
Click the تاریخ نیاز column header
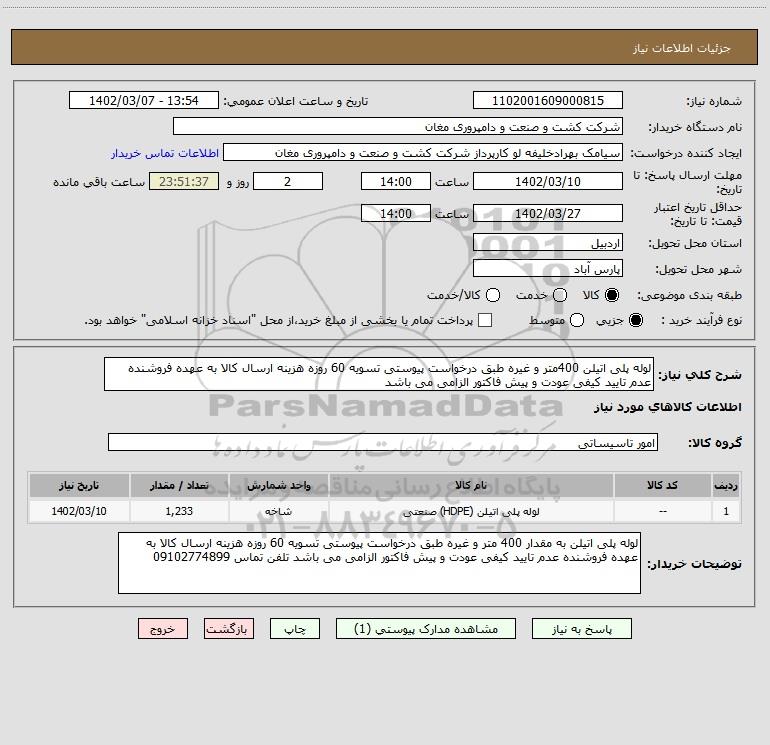point(79,485)
